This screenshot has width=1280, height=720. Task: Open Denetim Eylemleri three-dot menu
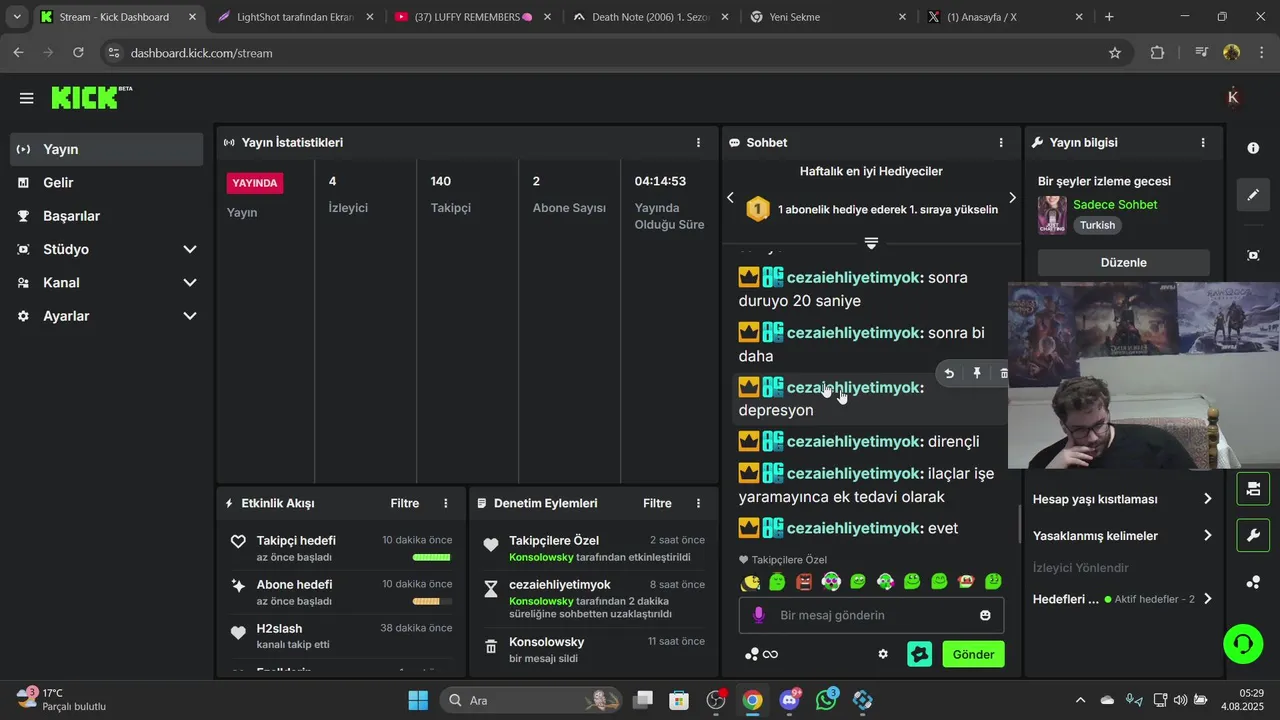coord(698,503)
